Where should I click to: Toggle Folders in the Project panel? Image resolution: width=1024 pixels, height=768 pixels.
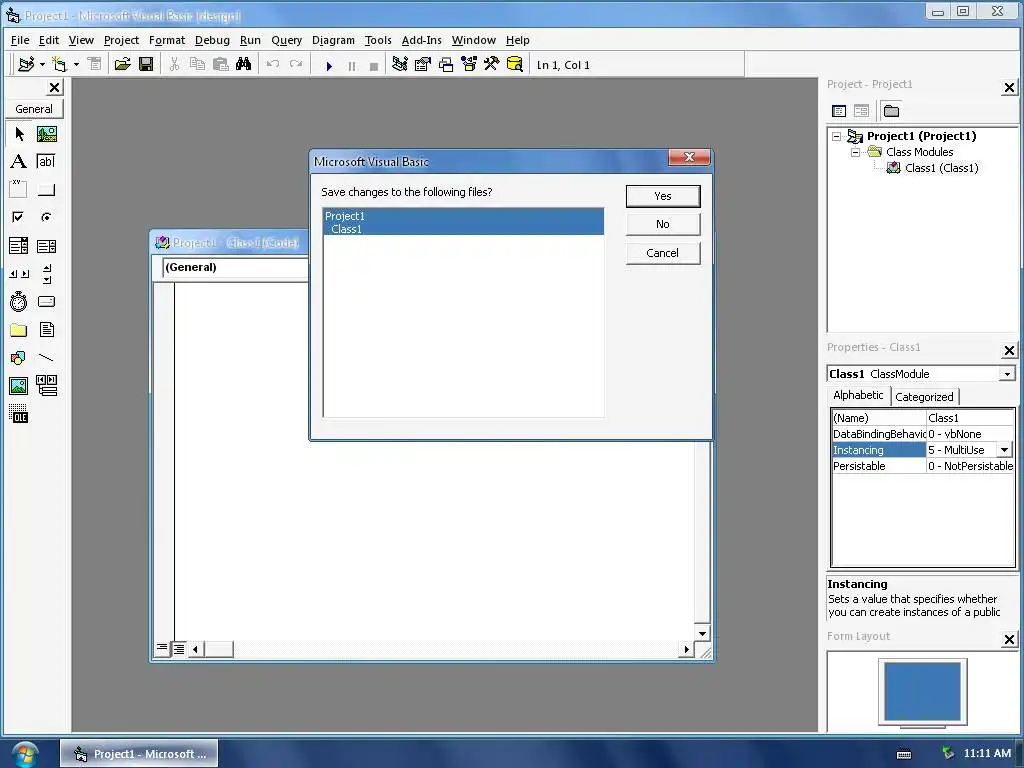pyautogui.click(x=891, y=111)
